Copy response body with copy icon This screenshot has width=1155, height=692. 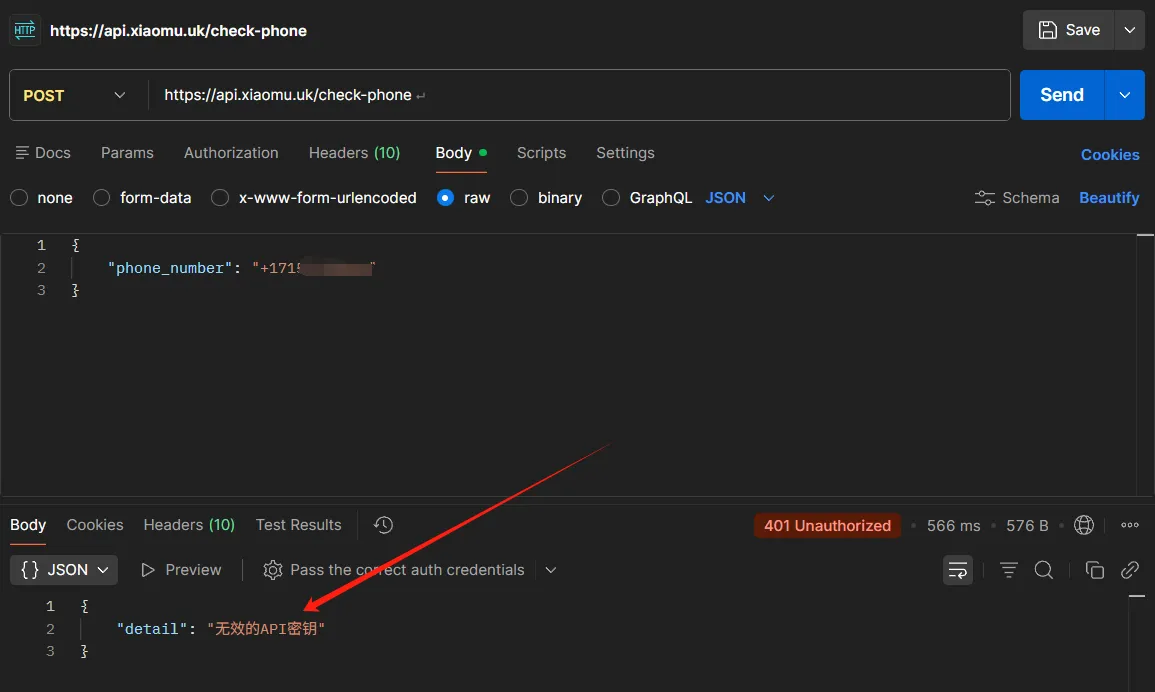[x=1095, y=570]
